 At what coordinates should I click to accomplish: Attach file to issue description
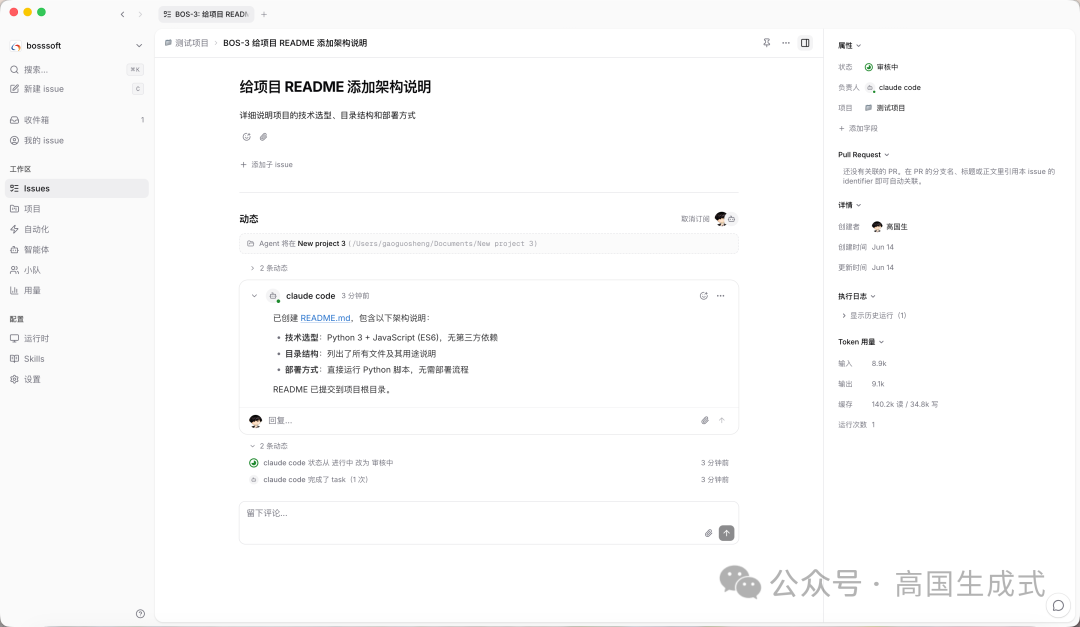[x=263, y=137]
